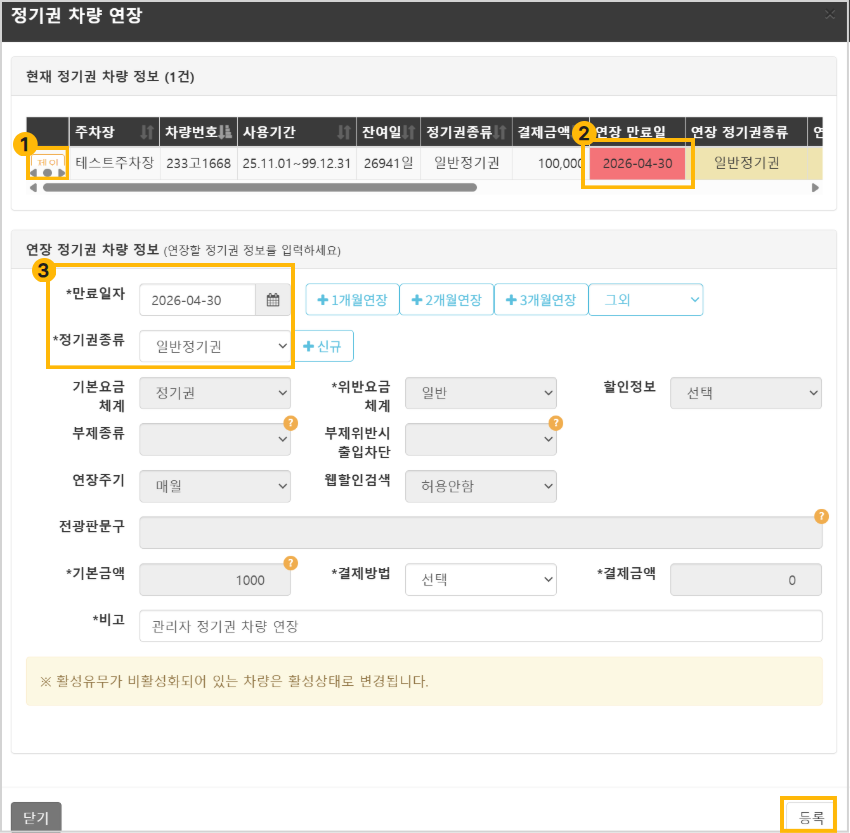The image size is (850, 833).
Task: Open 부제종류 dropdown
Action: pyautogui.click(x=215, y=440)
